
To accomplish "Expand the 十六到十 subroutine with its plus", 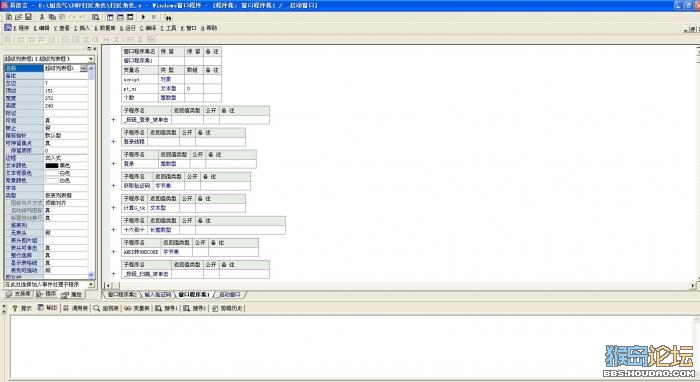I will (x=113, y=230).
